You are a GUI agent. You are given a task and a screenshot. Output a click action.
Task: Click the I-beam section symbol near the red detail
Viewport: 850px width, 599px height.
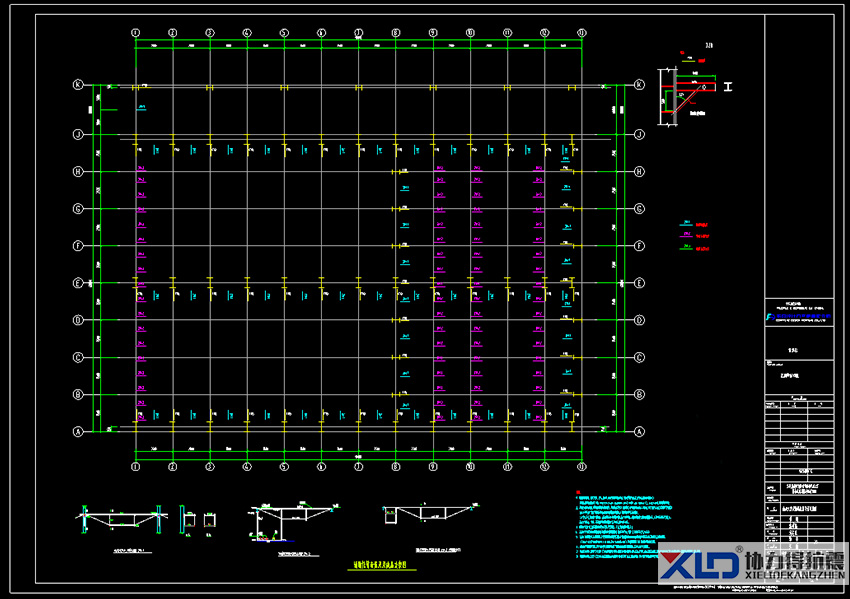[x=728, y=86]
